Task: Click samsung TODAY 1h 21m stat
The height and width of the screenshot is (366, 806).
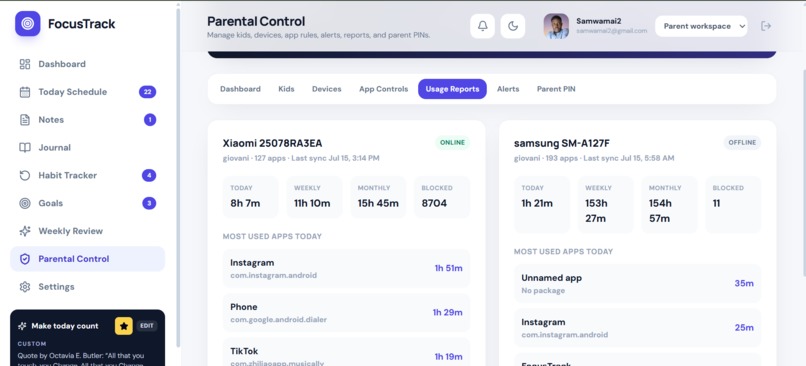Action: [x=542, y=205]
